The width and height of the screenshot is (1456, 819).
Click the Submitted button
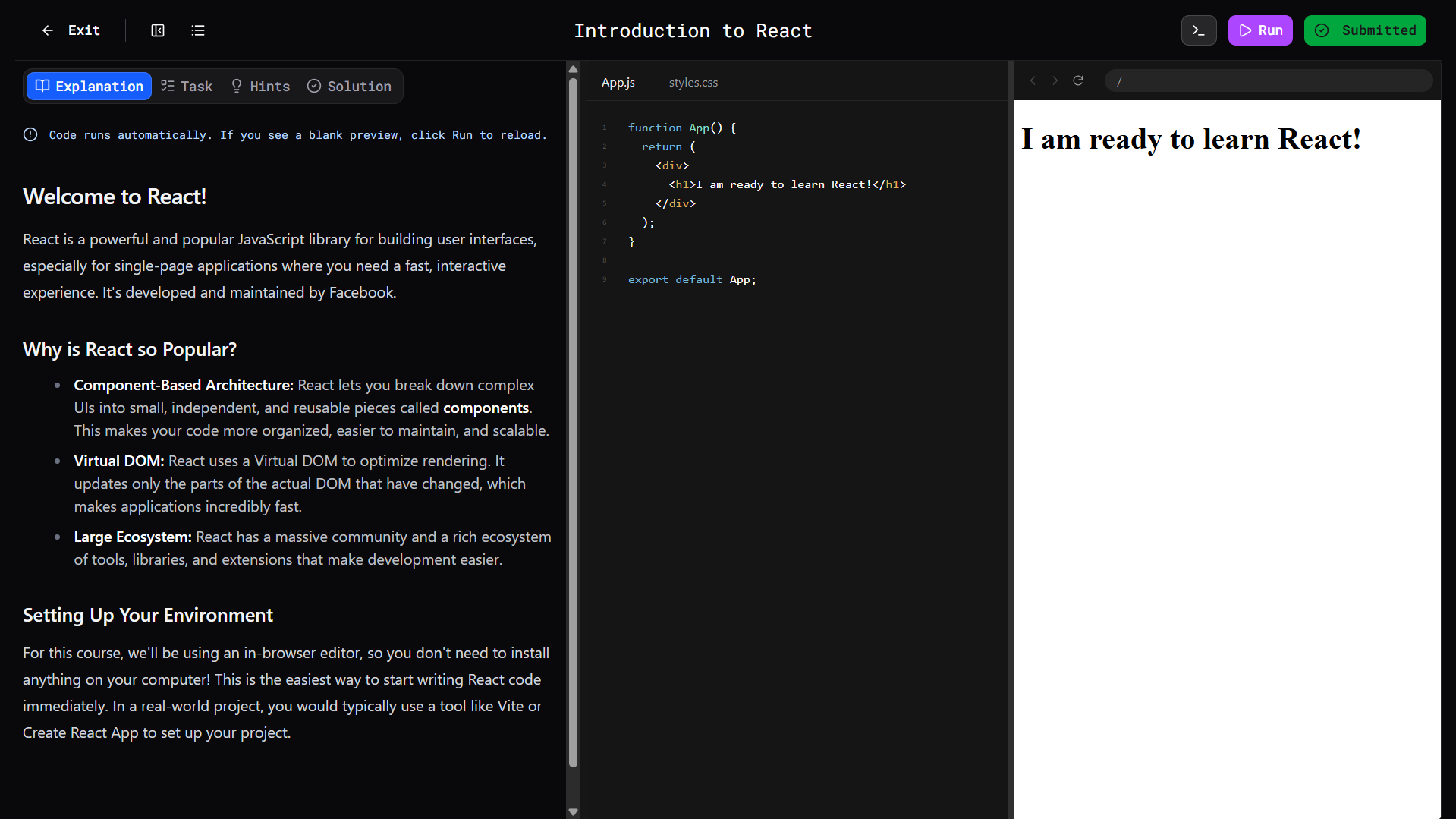click(1364, 30)
